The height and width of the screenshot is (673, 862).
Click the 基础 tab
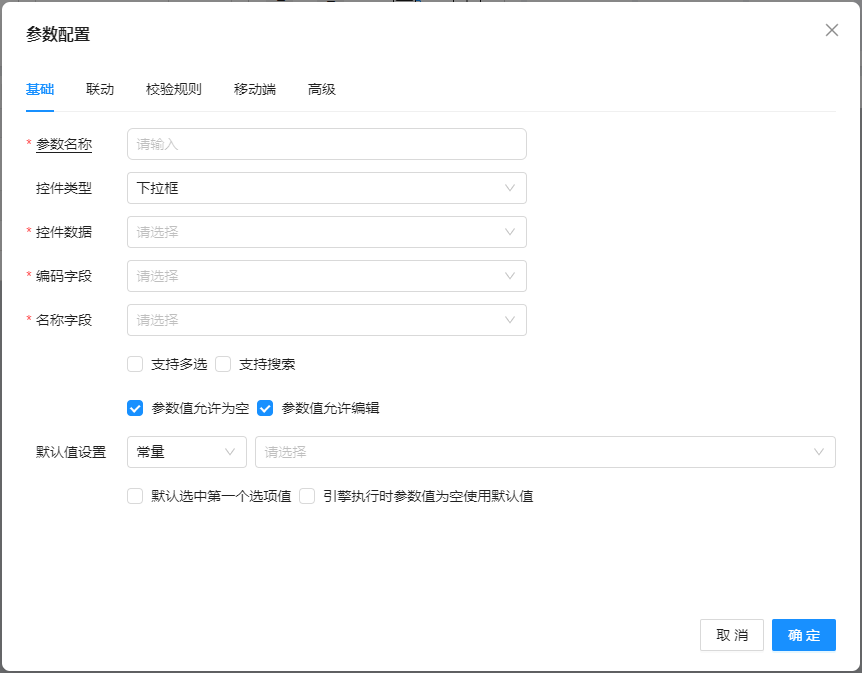coord(40,89)
